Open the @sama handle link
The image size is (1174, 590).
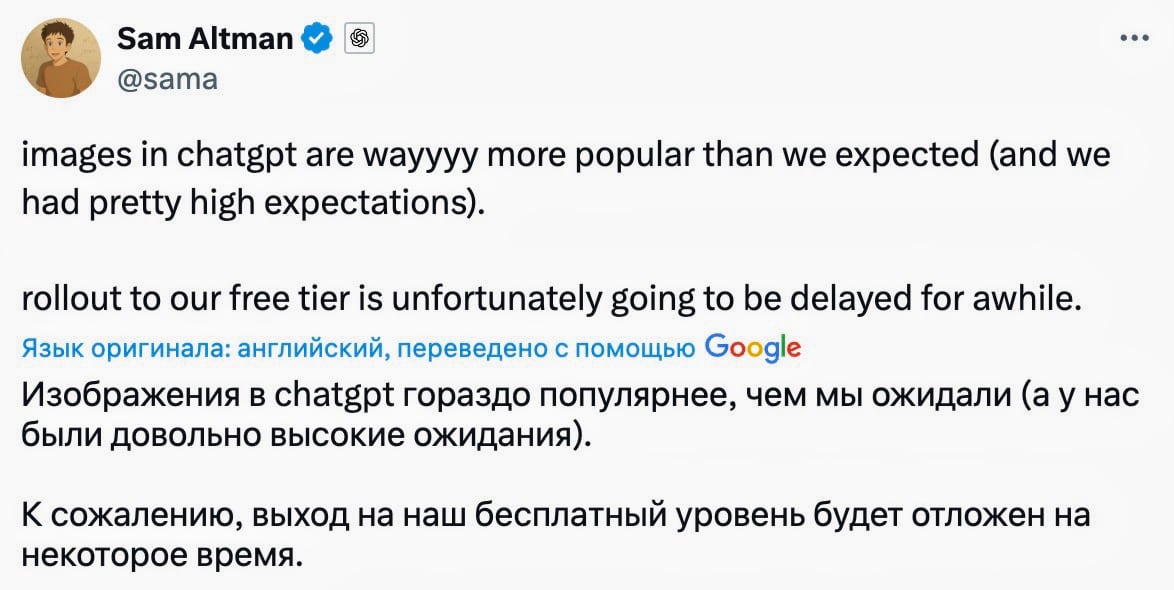pyautogui.click(x=167, y=78)
